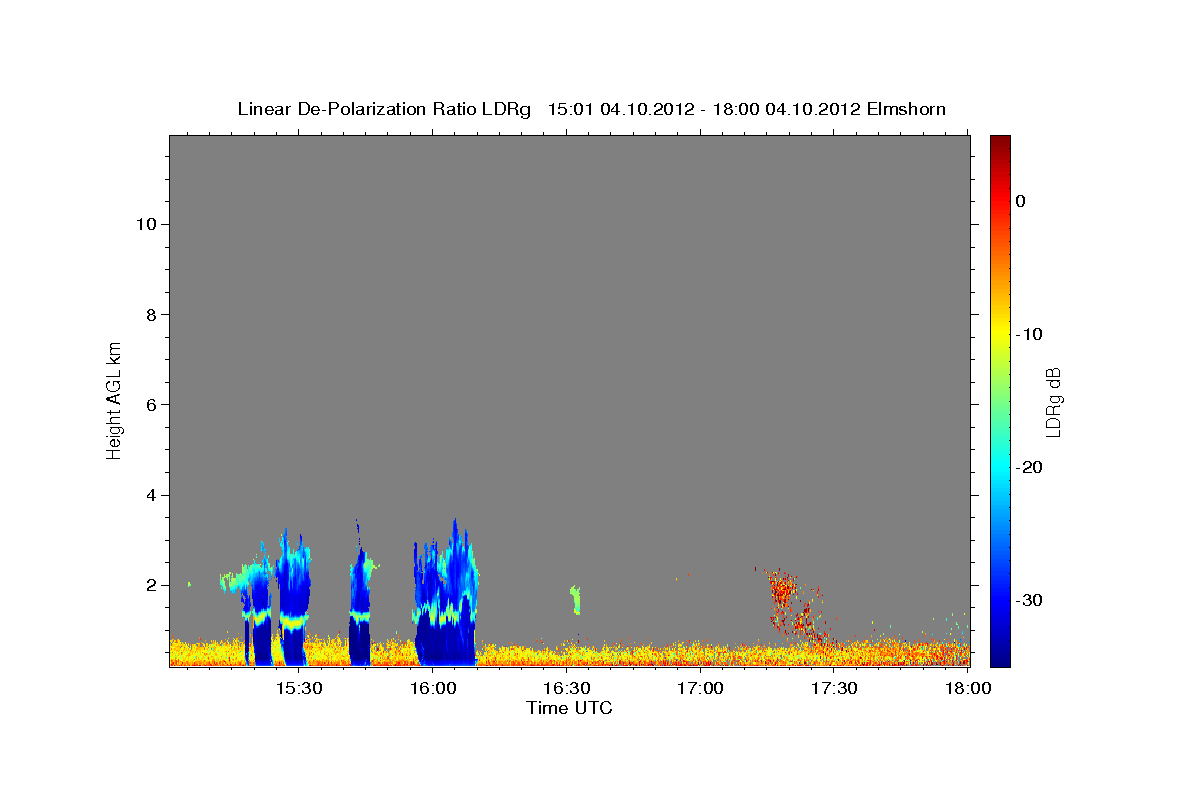The image size is (1200, 800).
Task: Click the colorbar value -20
Action: [x=1029, y=467]
